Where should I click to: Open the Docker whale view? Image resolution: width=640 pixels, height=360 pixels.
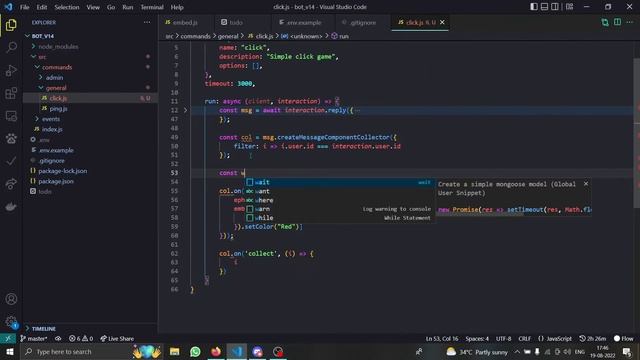point(11,207)
